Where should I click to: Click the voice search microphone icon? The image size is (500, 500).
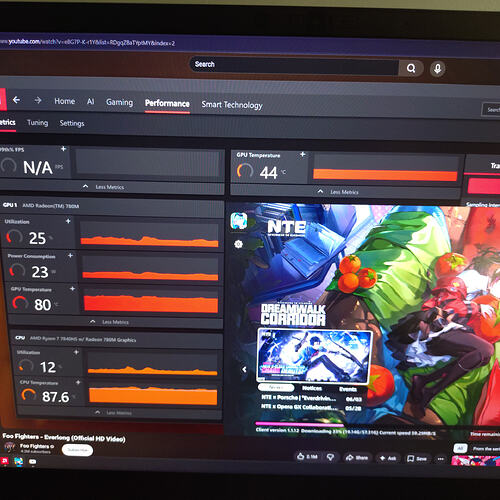point(438,69)
